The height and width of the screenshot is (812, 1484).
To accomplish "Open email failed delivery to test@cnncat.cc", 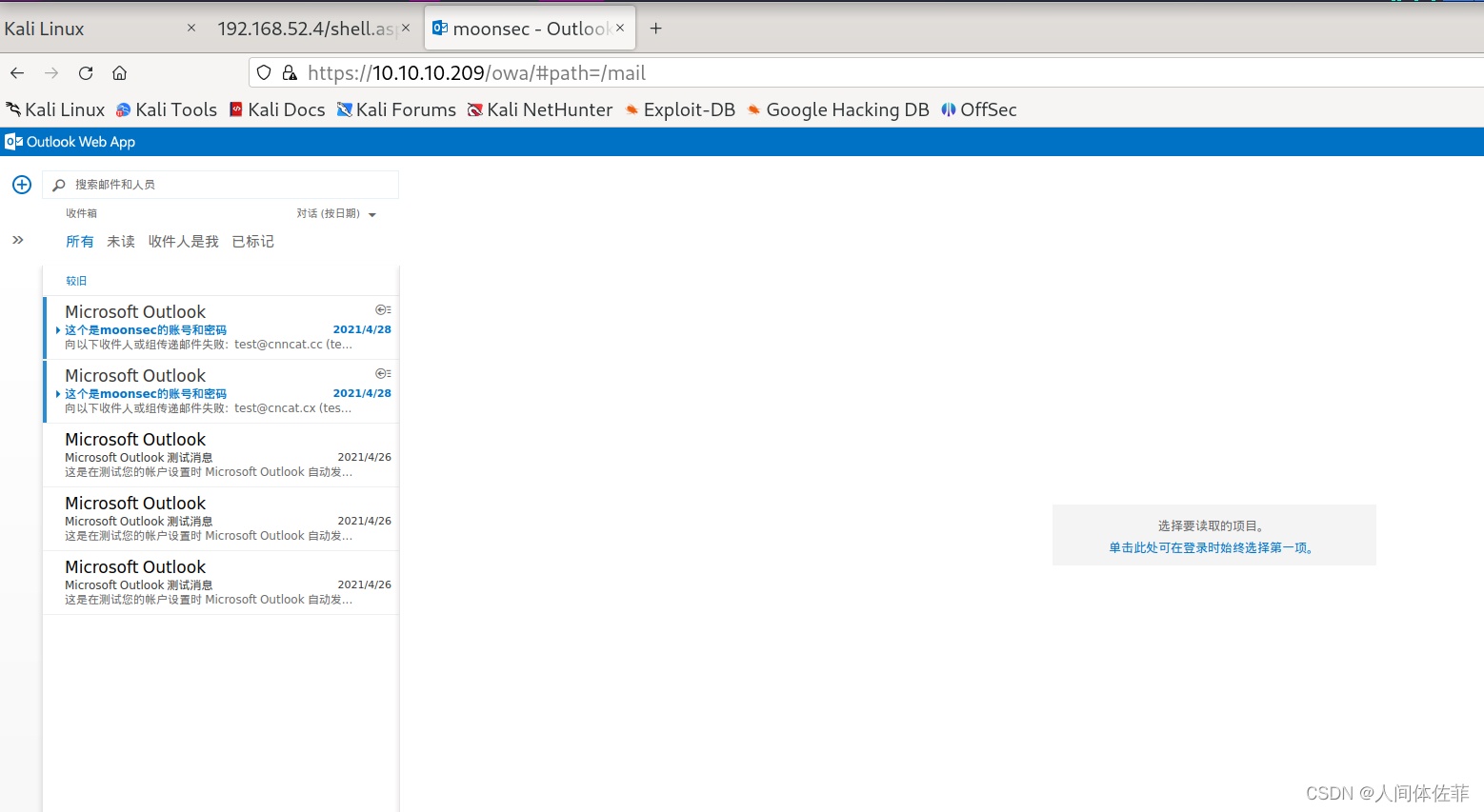I will (221, 327).
